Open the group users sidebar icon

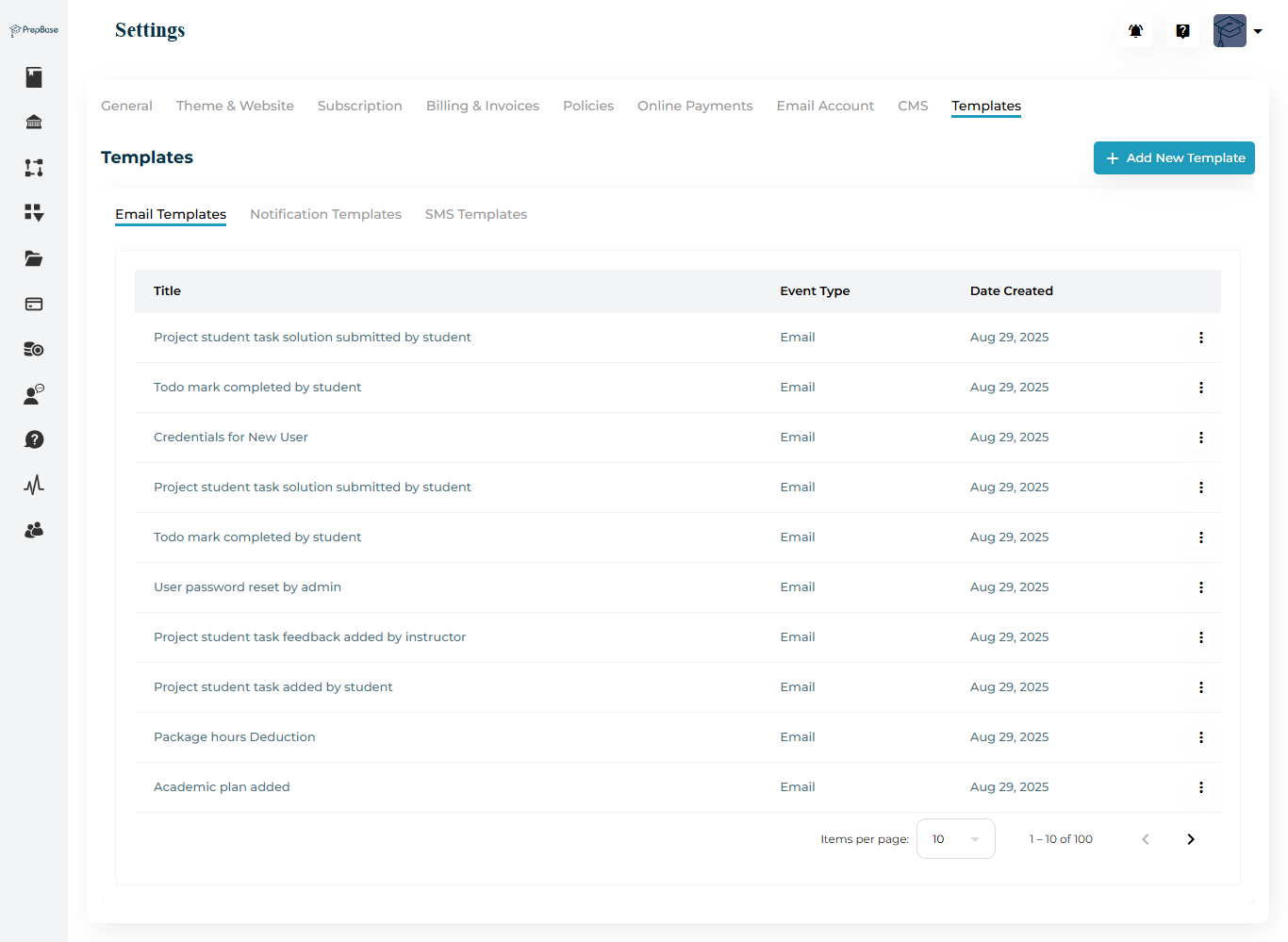coord(34,530)
